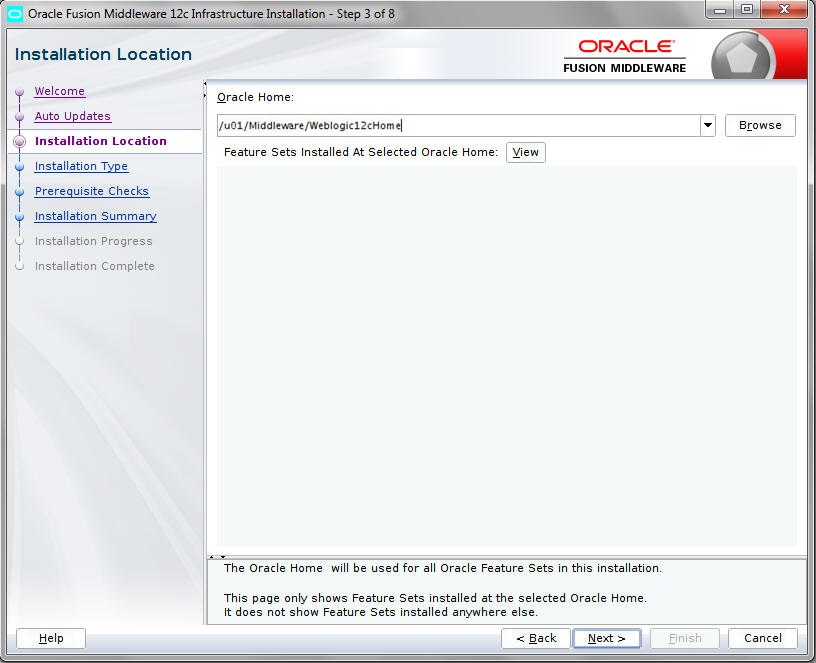Click the Oracle Fusion Middleware logo
Viewport: 816px width, 663px height.
624,56
